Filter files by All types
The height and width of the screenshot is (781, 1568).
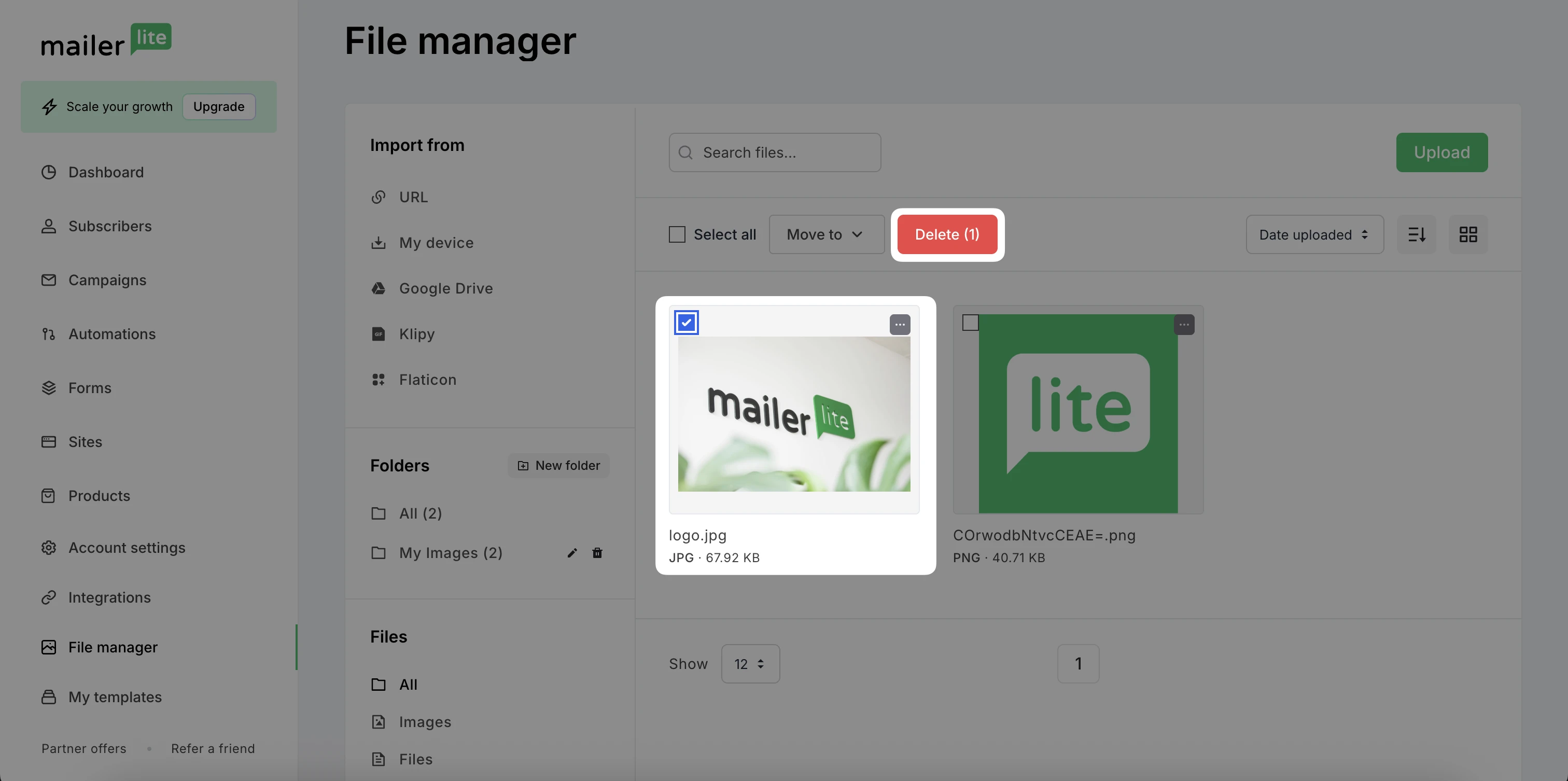tap(409, 685)
